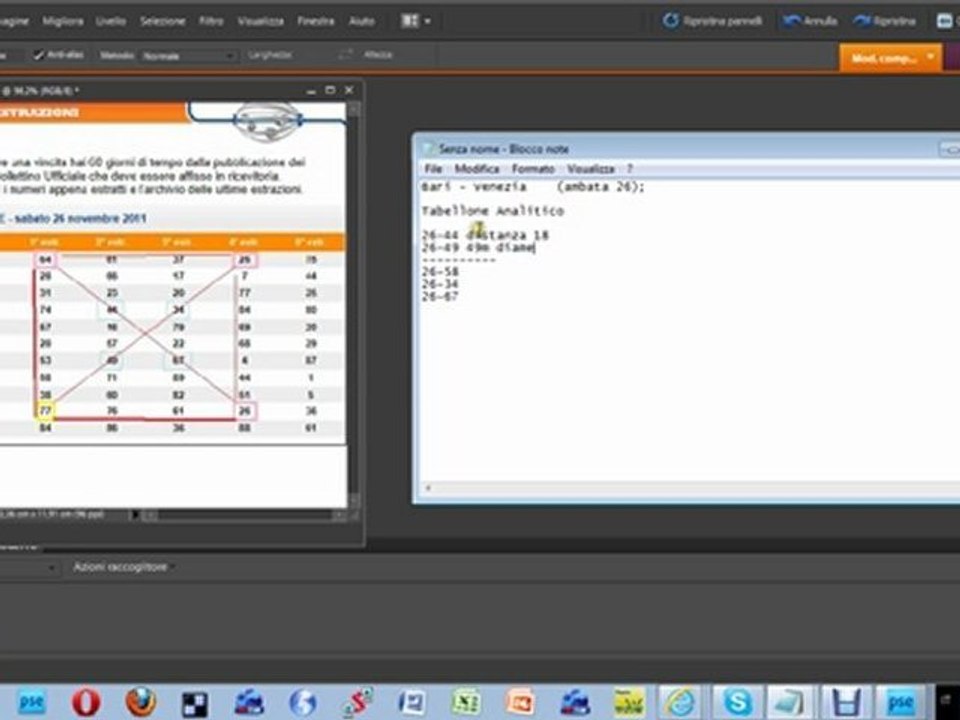Expand the Azioni raccoglitore dropdown
Image resolution: width=960 pixels, height=720 pixels.
[123, 568]
